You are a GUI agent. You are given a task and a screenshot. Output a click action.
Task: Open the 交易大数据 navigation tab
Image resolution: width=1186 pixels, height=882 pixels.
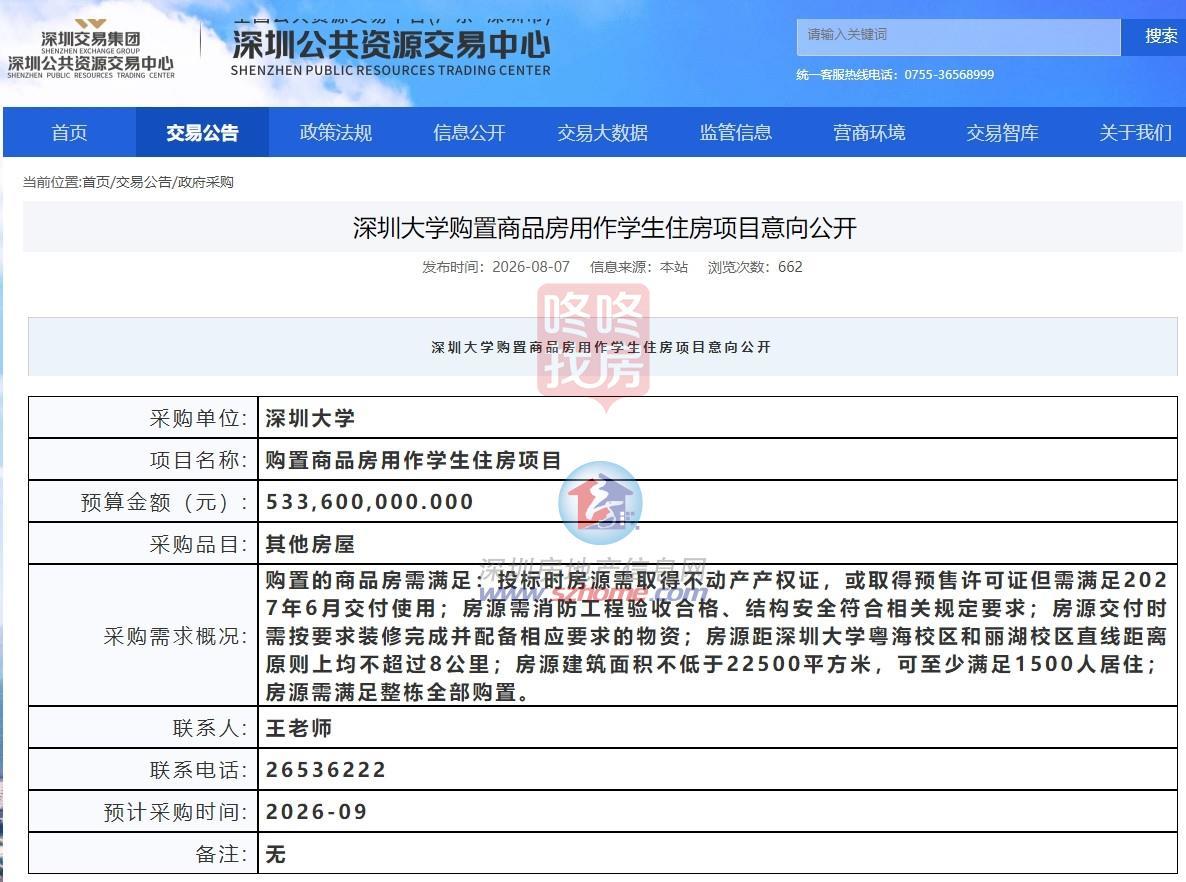602,132
